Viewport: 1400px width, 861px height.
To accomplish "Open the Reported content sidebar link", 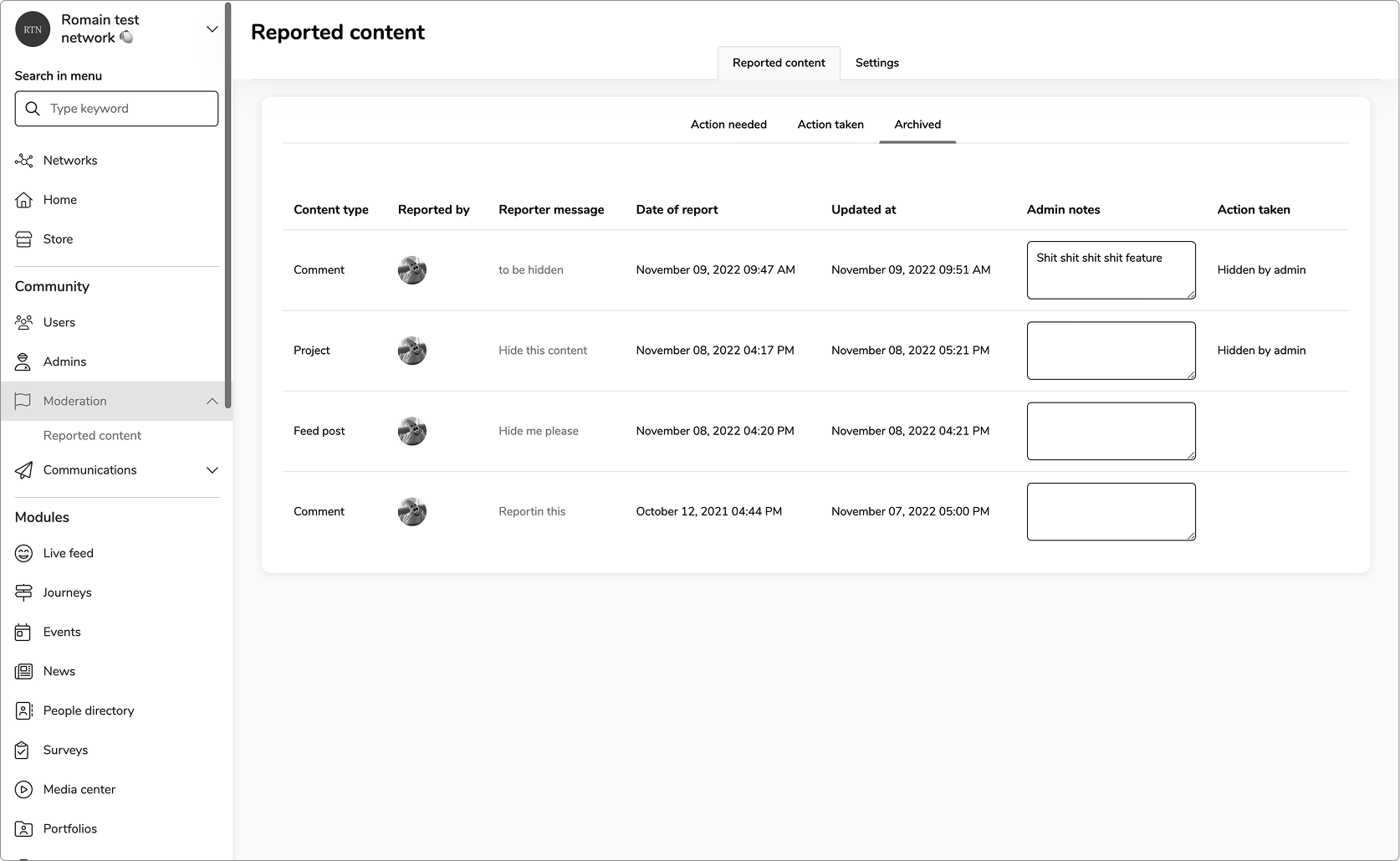I will point(92,435).
